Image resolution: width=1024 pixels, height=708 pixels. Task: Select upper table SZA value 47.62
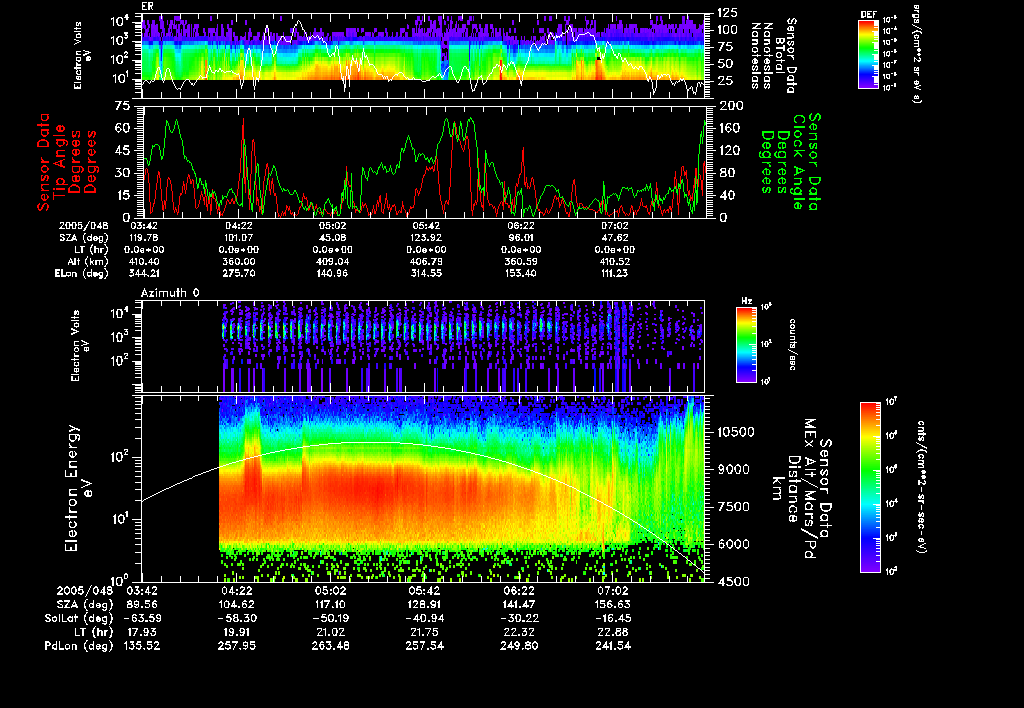pos(615,238)
